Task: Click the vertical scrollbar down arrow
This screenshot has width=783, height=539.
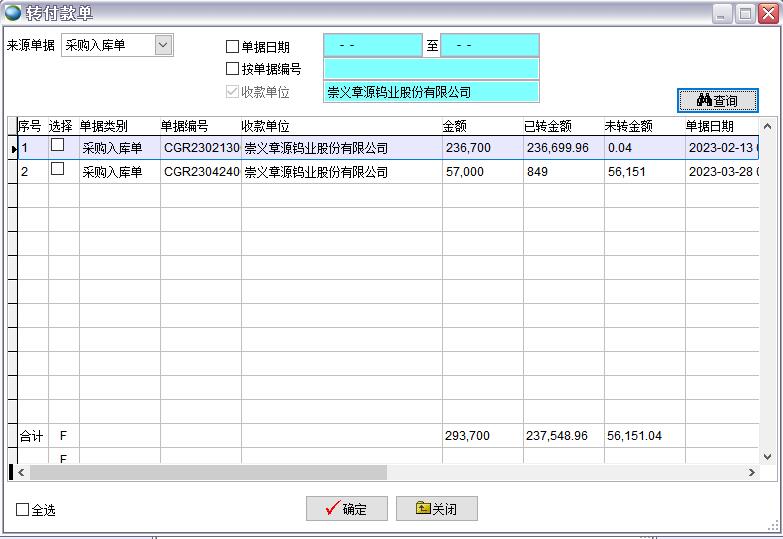Action: coord(768,456)
